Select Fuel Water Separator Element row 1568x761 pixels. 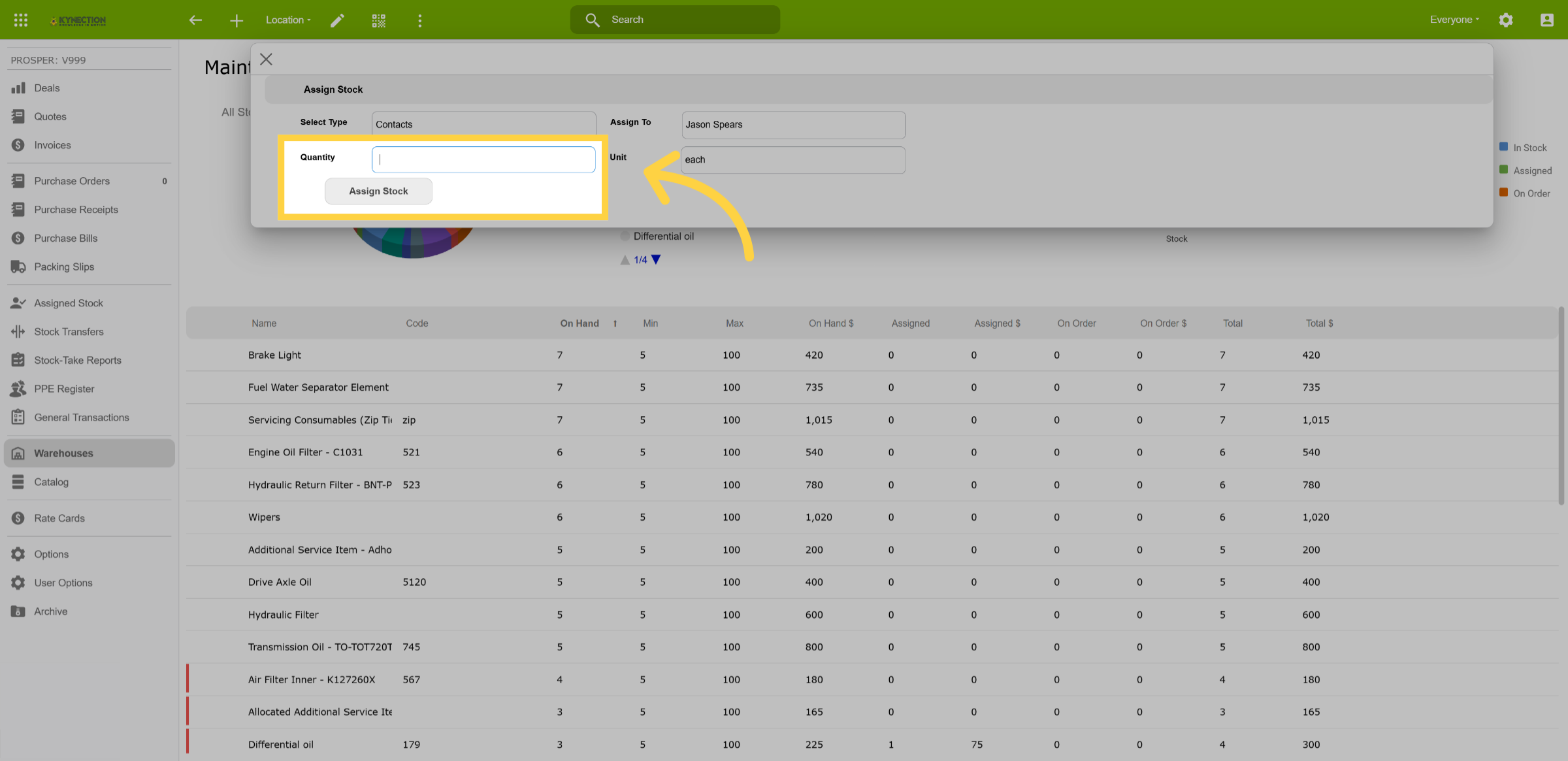click(872, 387)
